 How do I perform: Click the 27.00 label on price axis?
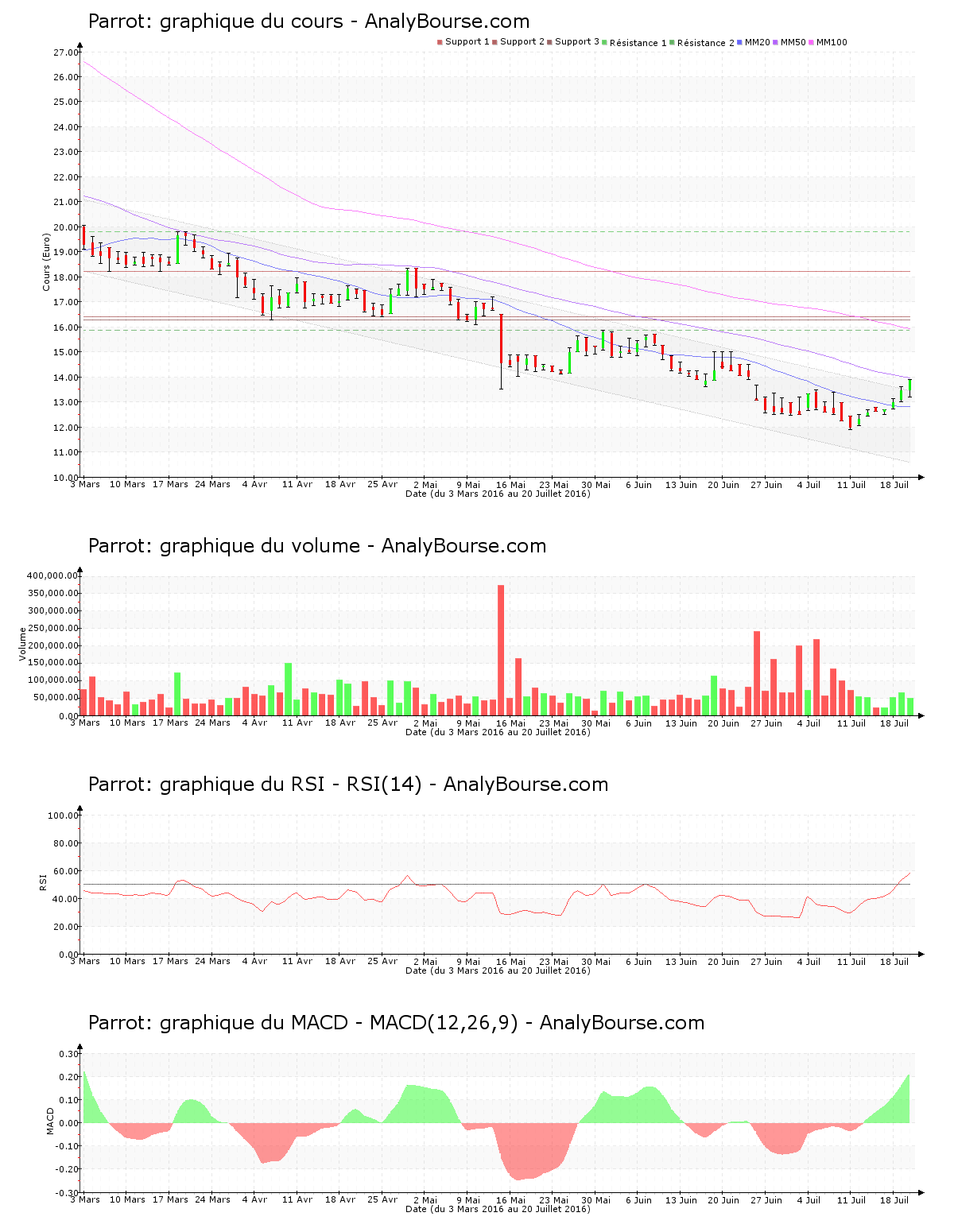66,52
